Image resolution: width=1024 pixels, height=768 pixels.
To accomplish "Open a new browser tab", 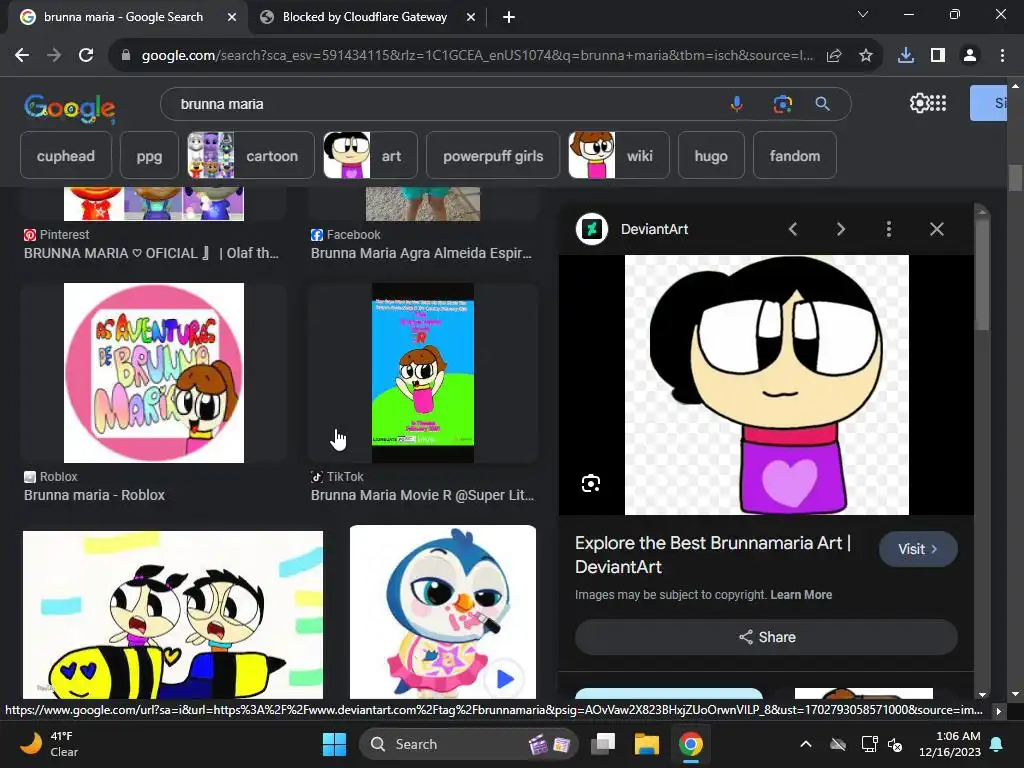I will click(x=509, y=17).
